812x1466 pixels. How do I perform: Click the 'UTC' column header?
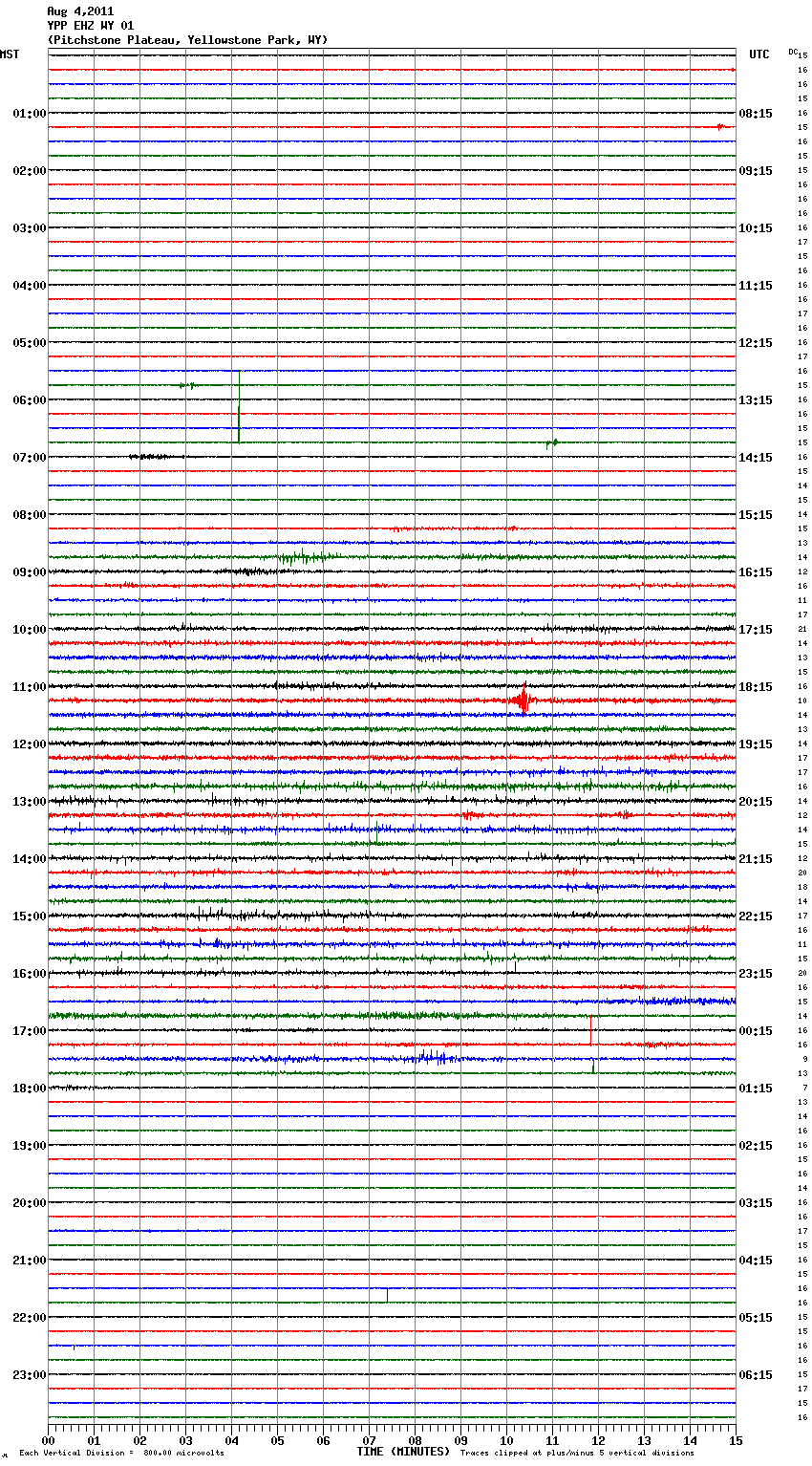click(759, 54)
